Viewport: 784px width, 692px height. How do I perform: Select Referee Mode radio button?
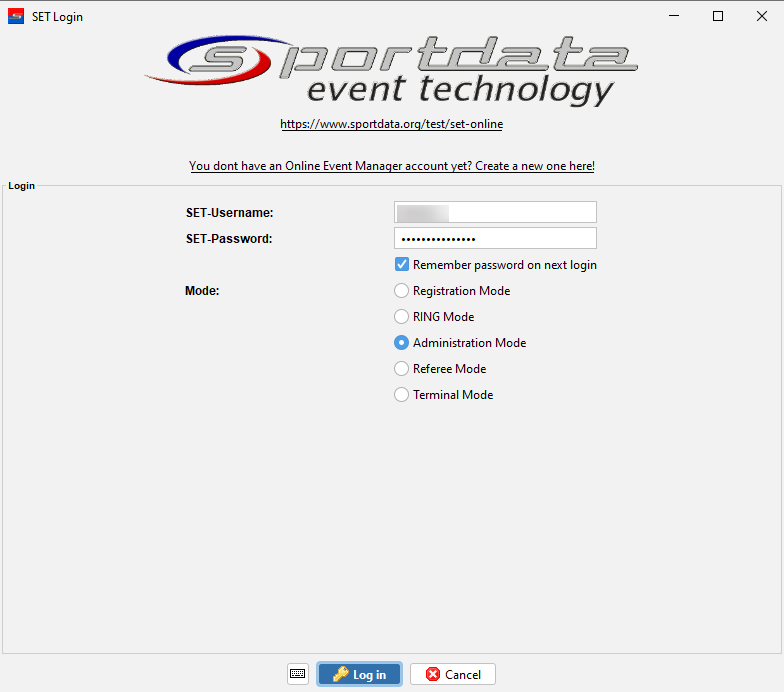pos(402,368)
